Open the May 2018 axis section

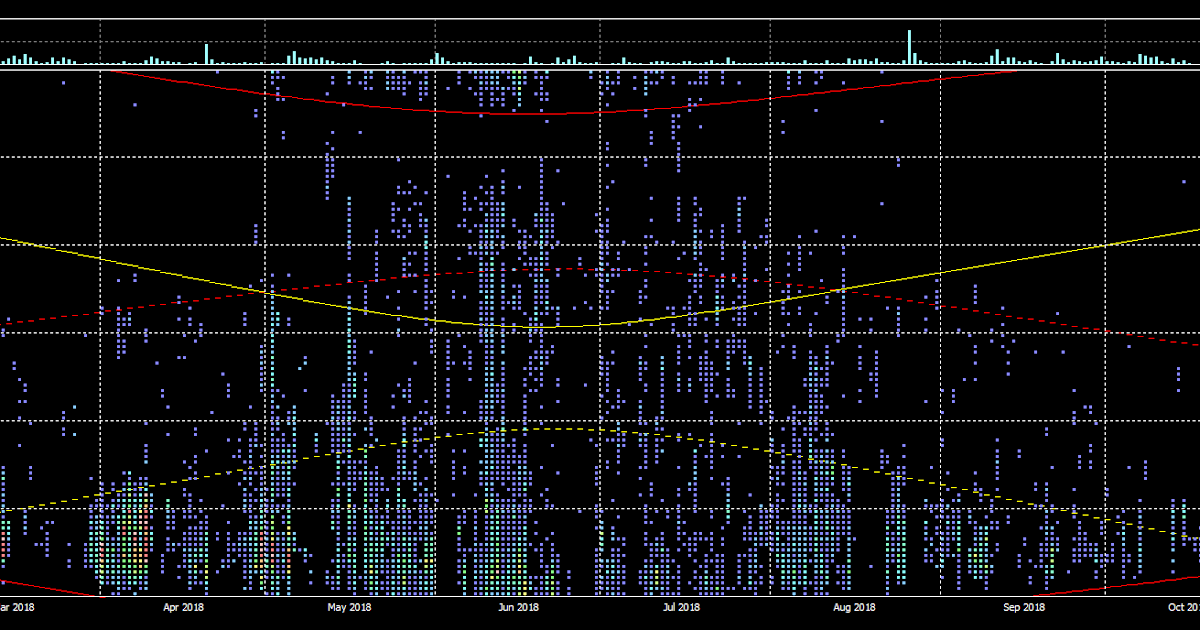tap(347, 607)
